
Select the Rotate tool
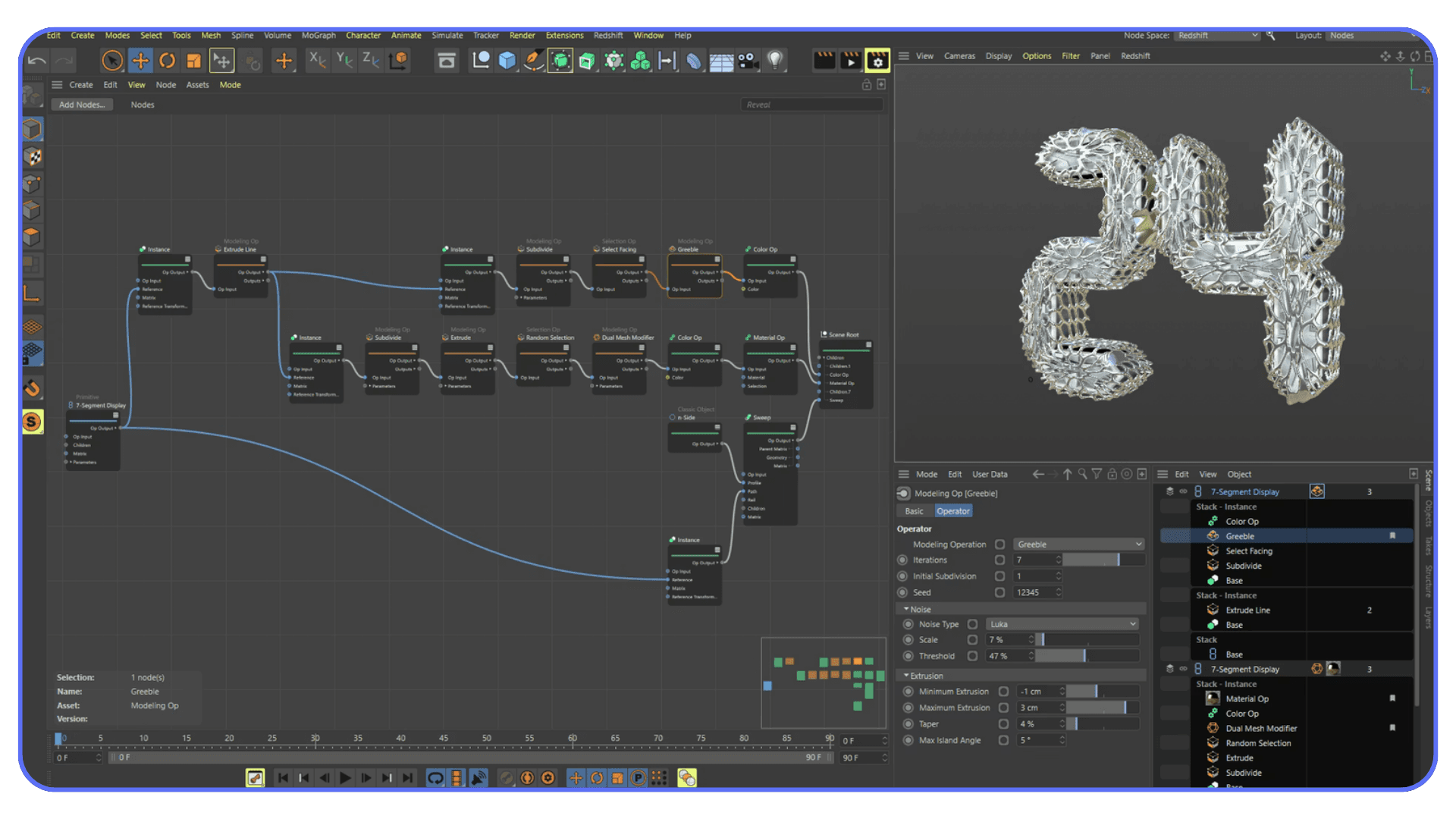(167, 61)
